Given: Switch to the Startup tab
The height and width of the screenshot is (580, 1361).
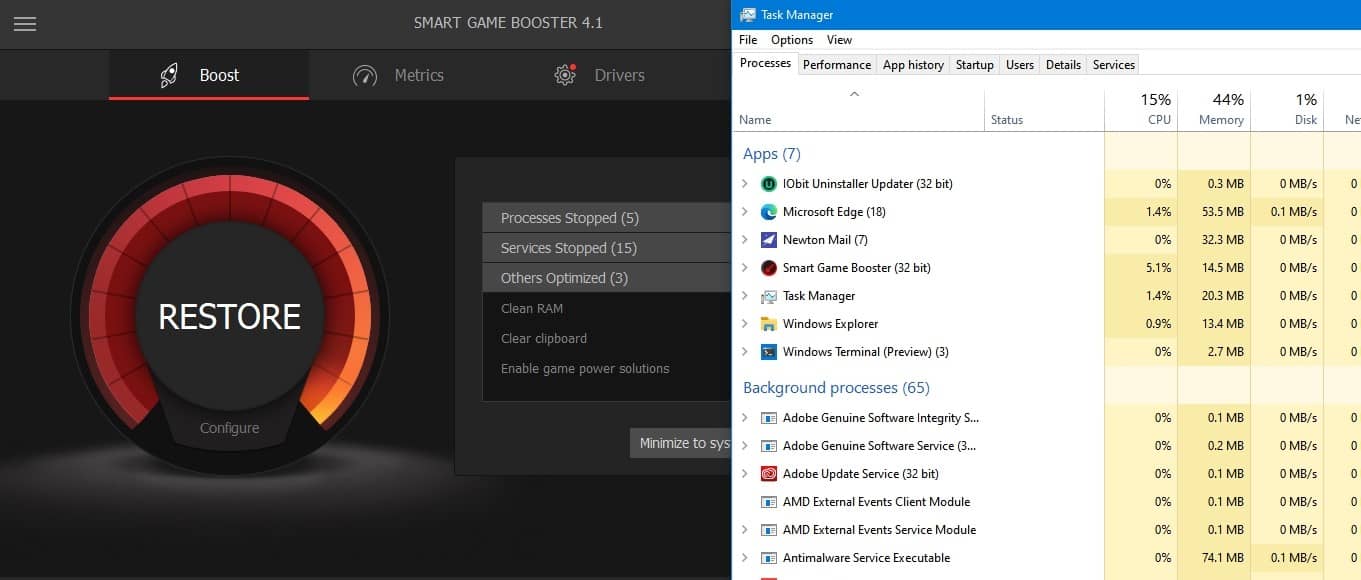Looking at the screenshot, I should (975, 65).
